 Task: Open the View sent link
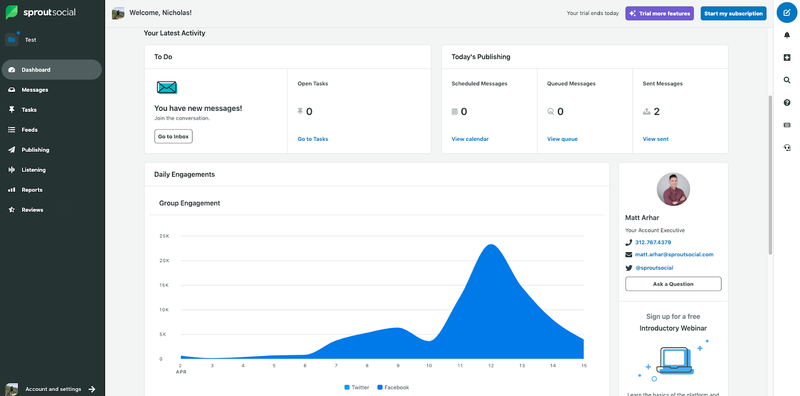coord(656,139)
